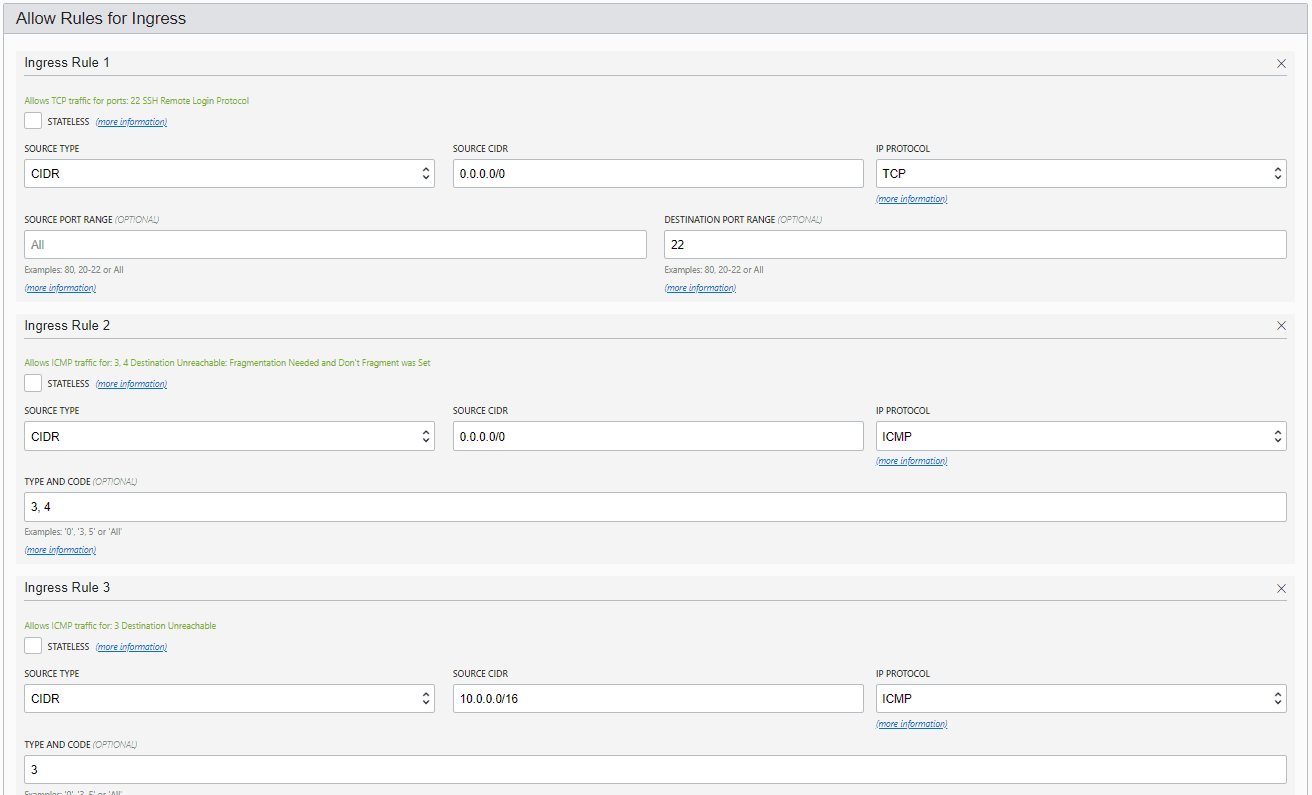Click the Destination Port Range field showing 22
The height and width of the screenshot is (795, 1312).
point(975,244)
